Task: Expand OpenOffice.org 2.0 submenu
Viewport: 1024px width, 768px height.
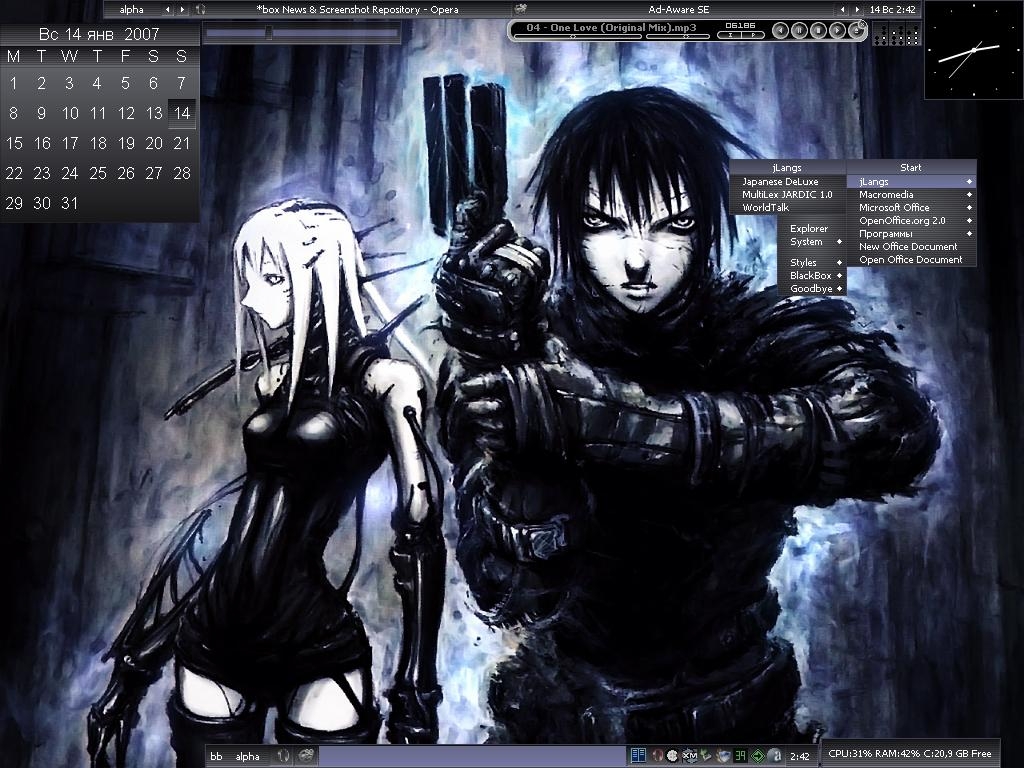Action: pyautogui.click(x=912, y=221)
